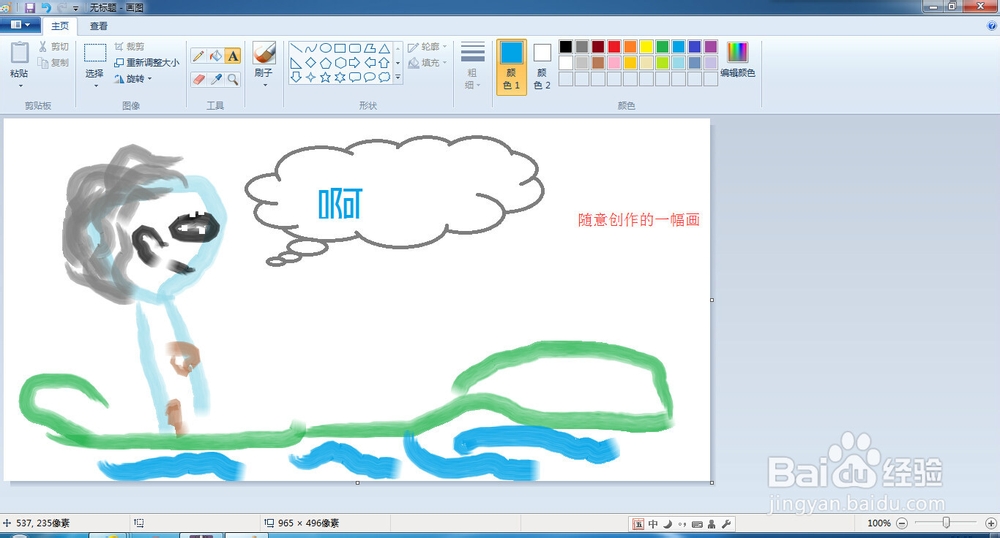Expand the Paste (粘贴) dropdown arrow
The height and width of the screenshot is (538, 1000).
19,85
